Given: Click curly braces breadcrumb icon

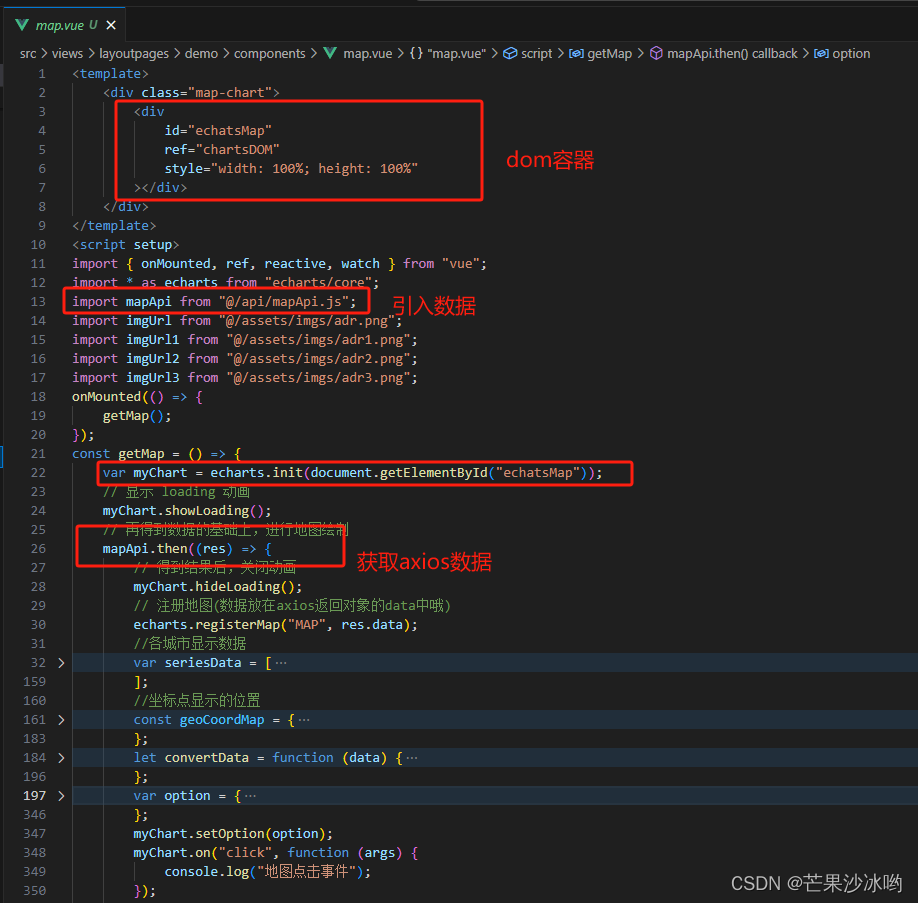Looking at the screenshot, I should click(x=416, y=53).
